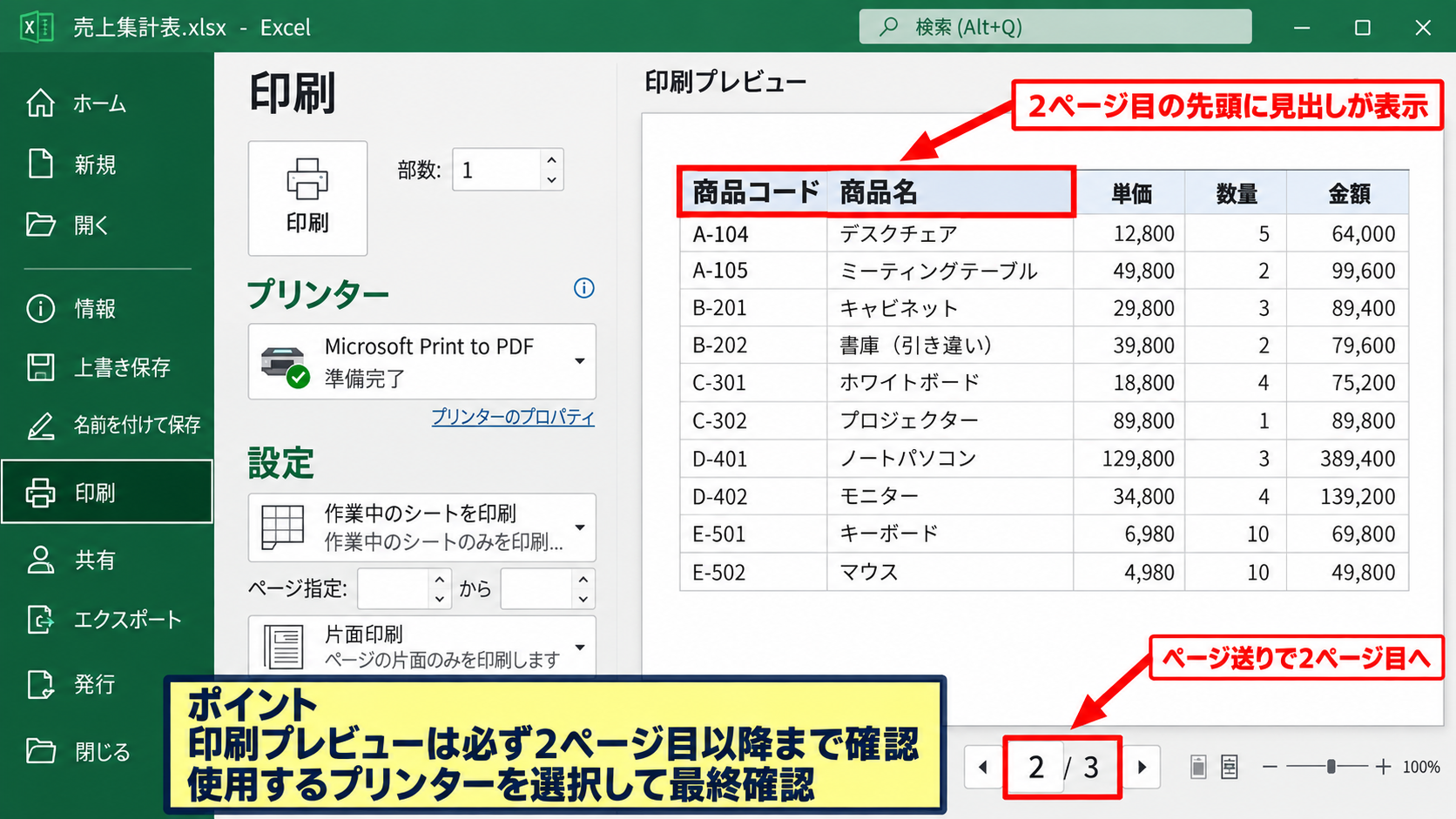Click the house icon beside ホーム

[40, 103]
